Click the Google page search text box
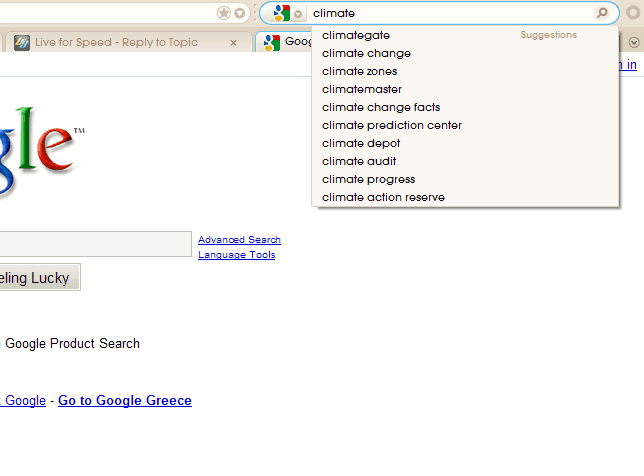 pyautogui.click(x=95, y=244)
